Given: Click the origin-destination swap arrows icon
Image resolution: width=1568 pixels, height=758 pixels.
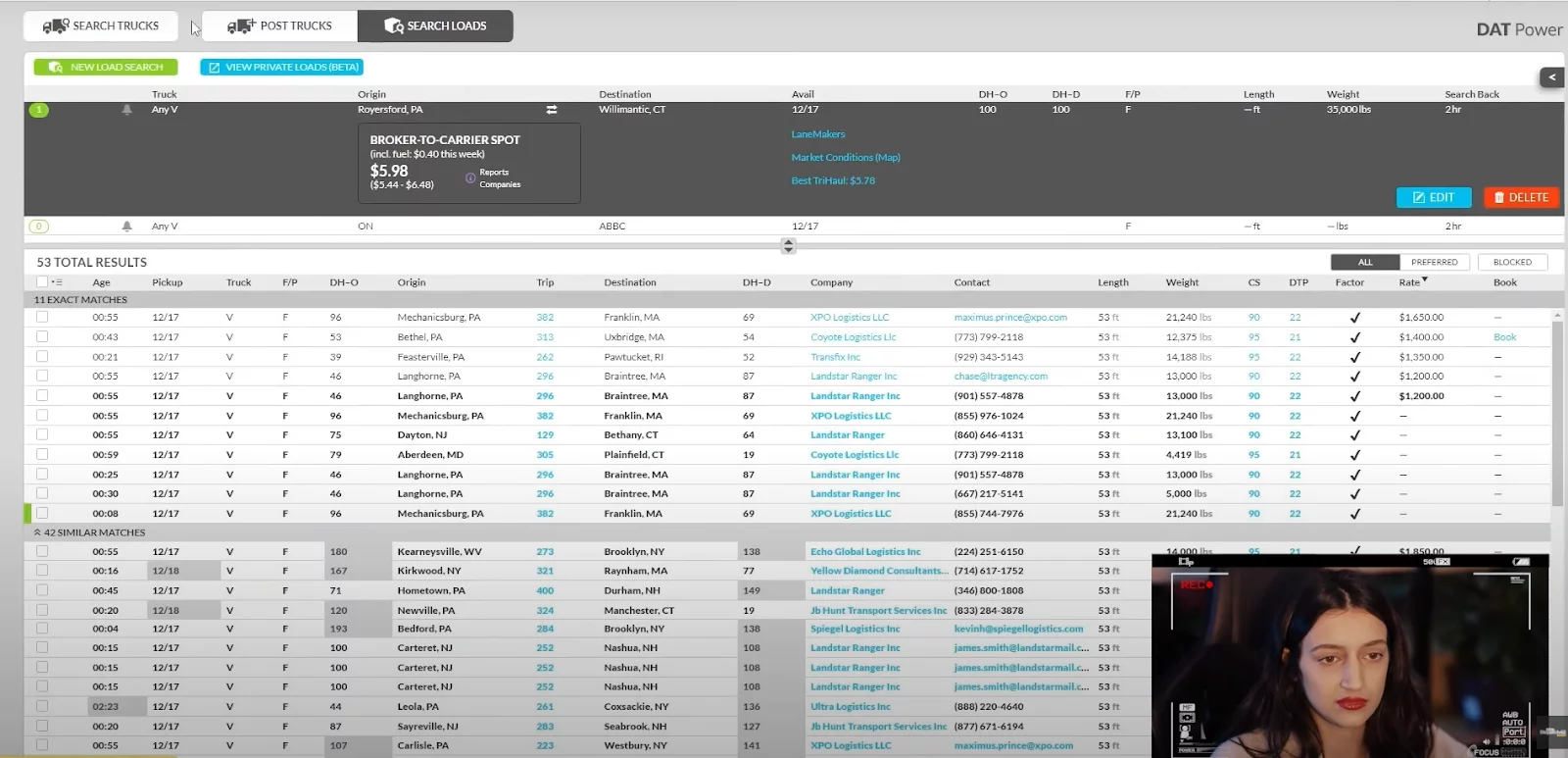Looking at the screenshot, I should [552, 110].
